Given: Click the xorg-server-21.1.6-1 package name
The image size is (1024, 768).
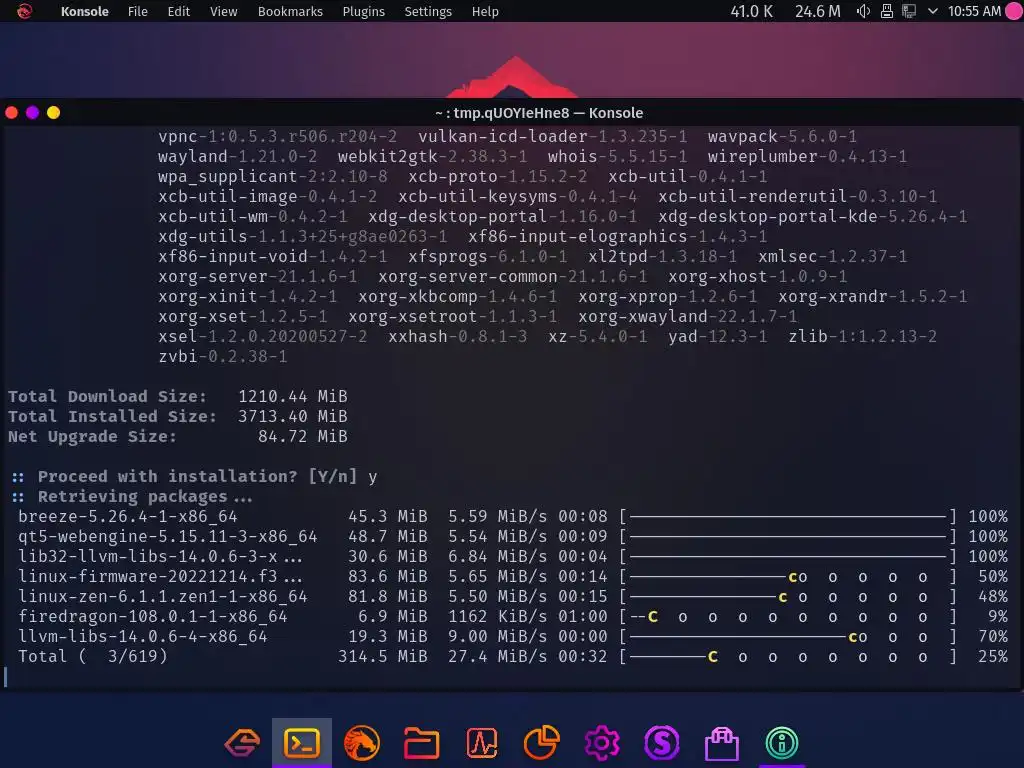Looking at the screenshot, I should click(x=257, y=276).
